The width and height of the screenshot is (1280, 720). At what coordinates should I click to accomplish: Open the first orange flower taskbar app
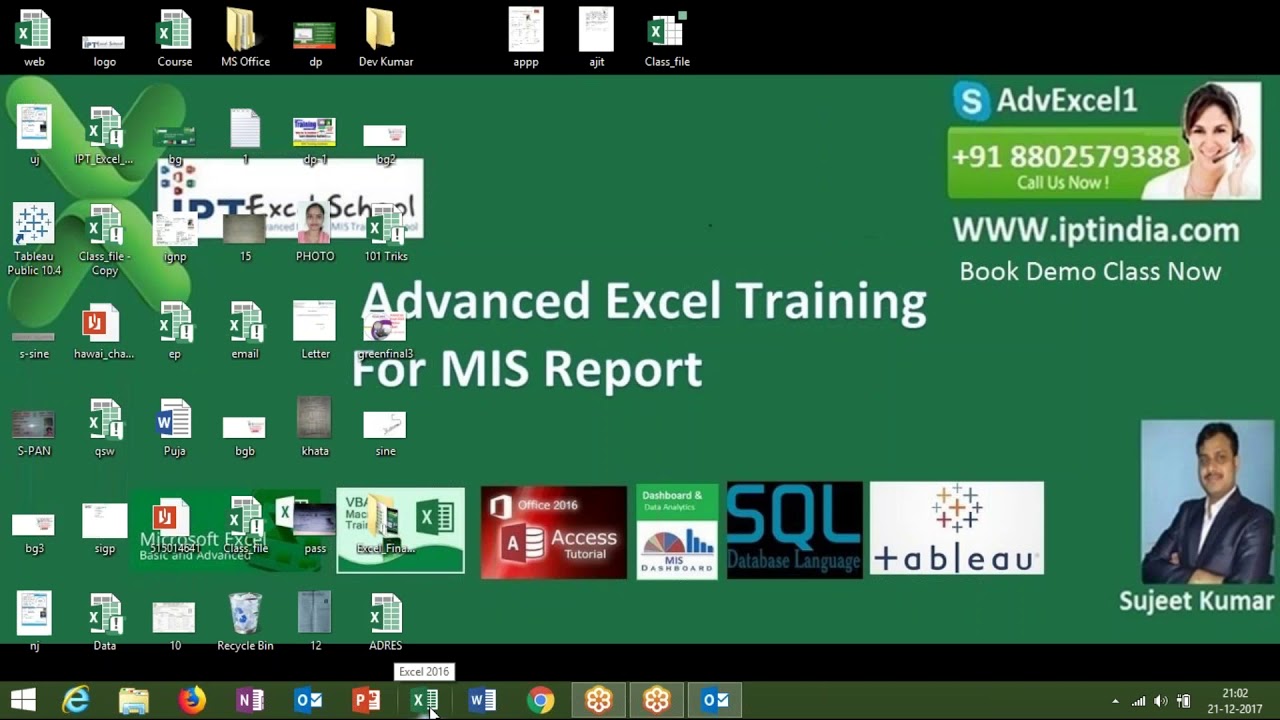tap(598, 700)
